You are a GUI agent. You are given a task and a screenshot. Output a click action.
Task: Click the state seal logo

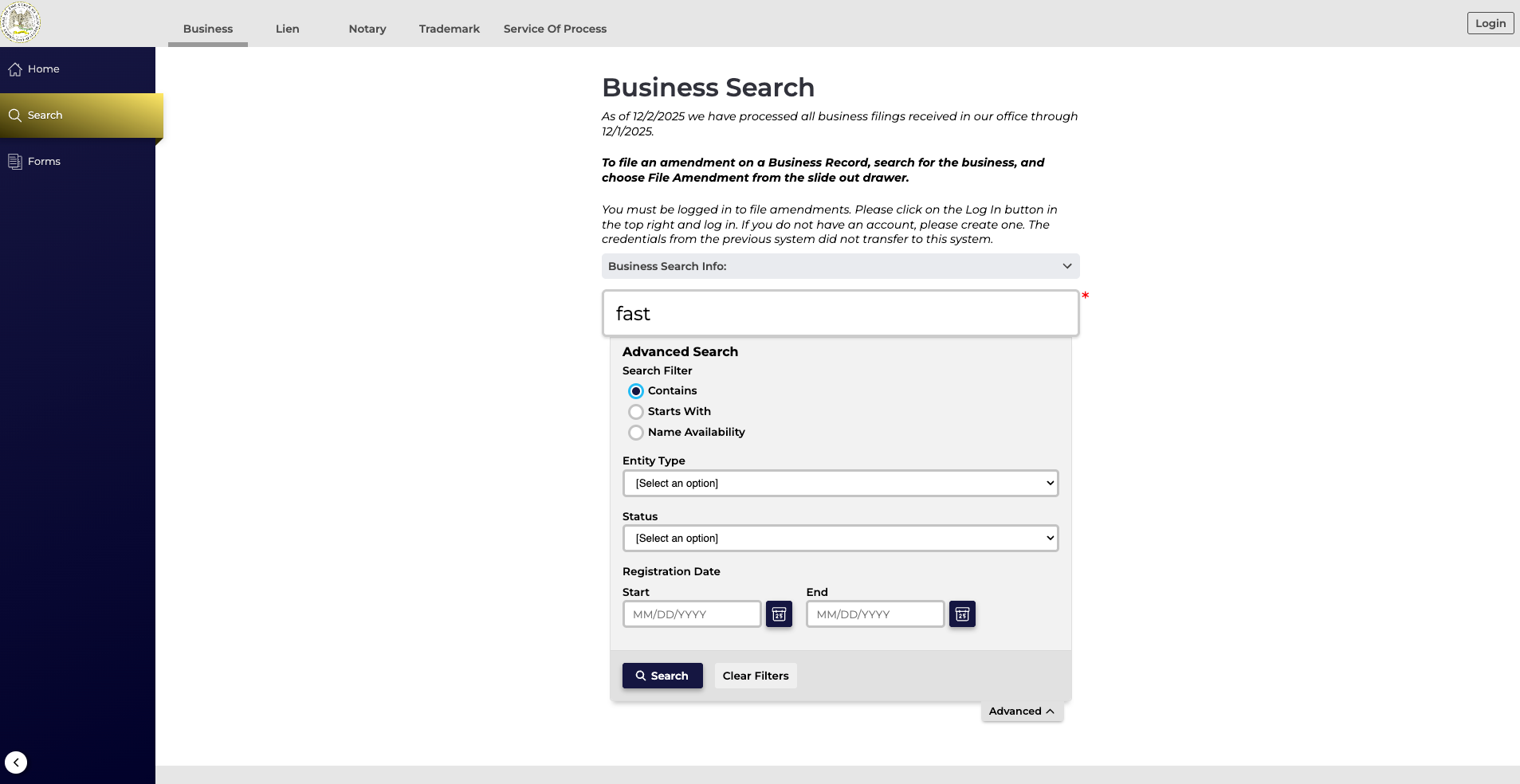tap(22, 22)
